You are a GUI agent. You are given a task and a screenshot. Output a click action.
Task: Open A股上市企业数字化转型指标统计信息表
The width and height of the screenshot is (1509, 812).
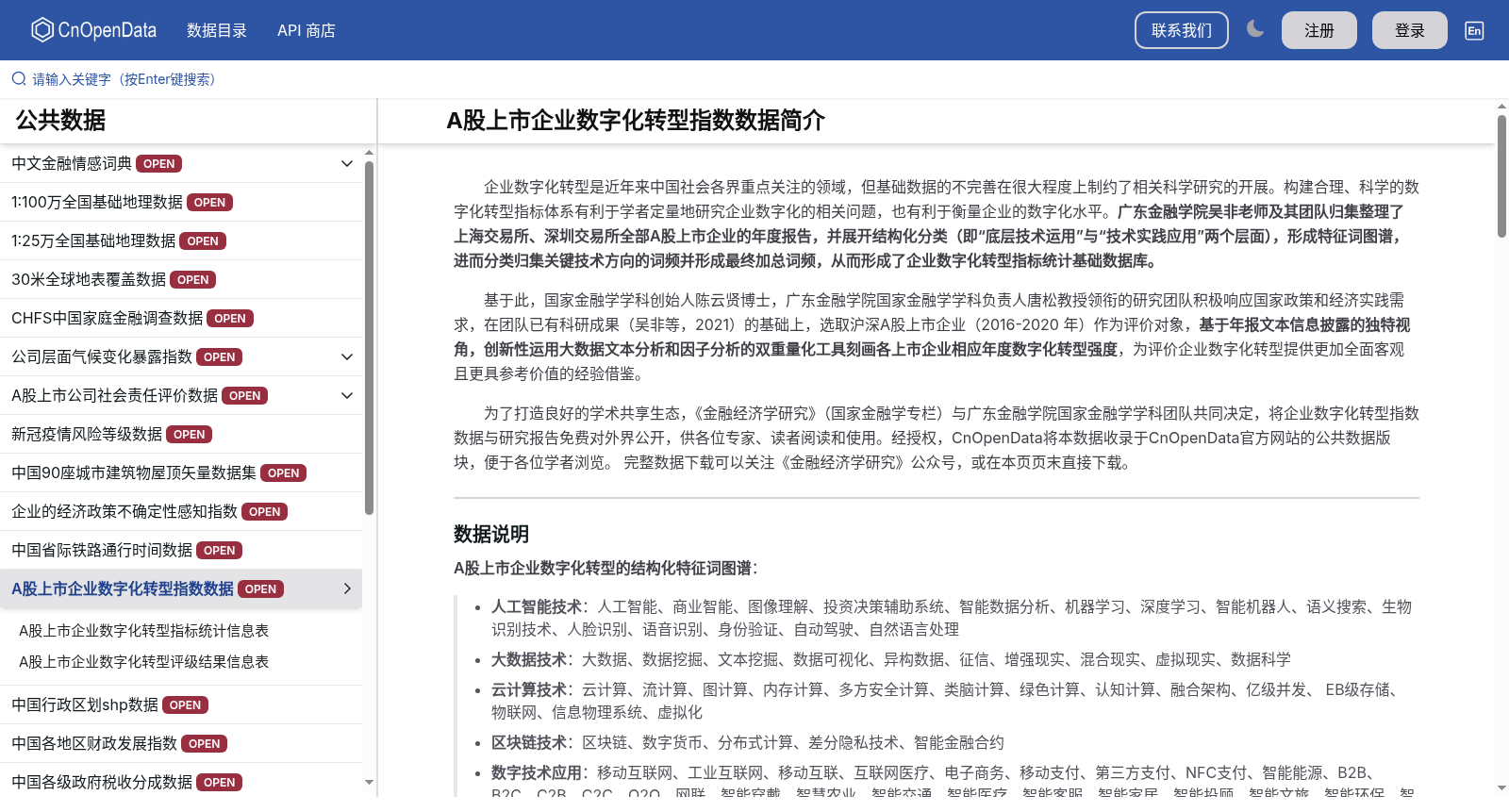pos(143,630)
